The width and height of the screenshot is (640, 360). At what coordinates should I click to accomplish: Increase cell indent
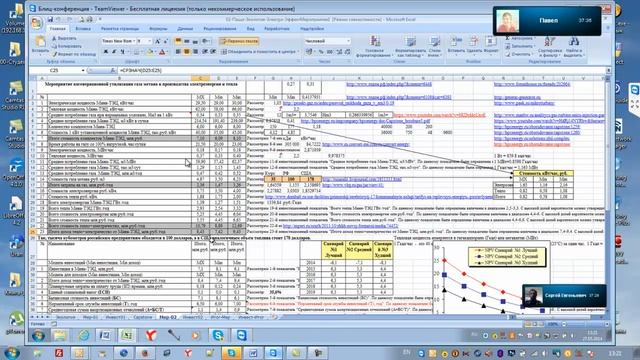pyautogui.click(x=212, y=52)
